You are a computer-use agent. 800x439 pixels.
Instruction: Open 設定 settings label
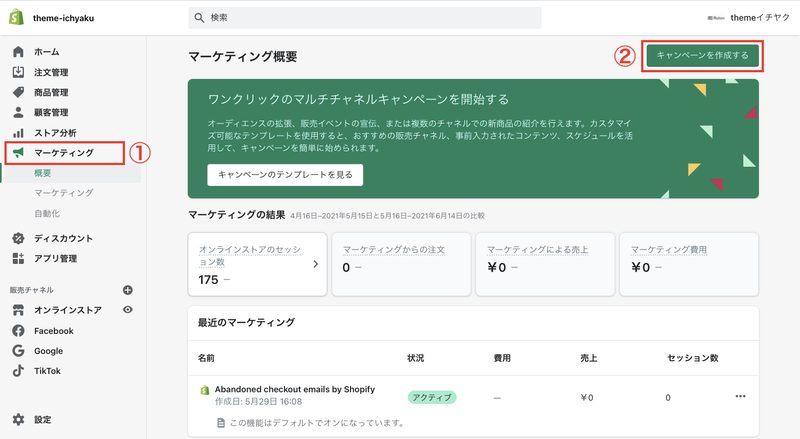tap(42, 420)
